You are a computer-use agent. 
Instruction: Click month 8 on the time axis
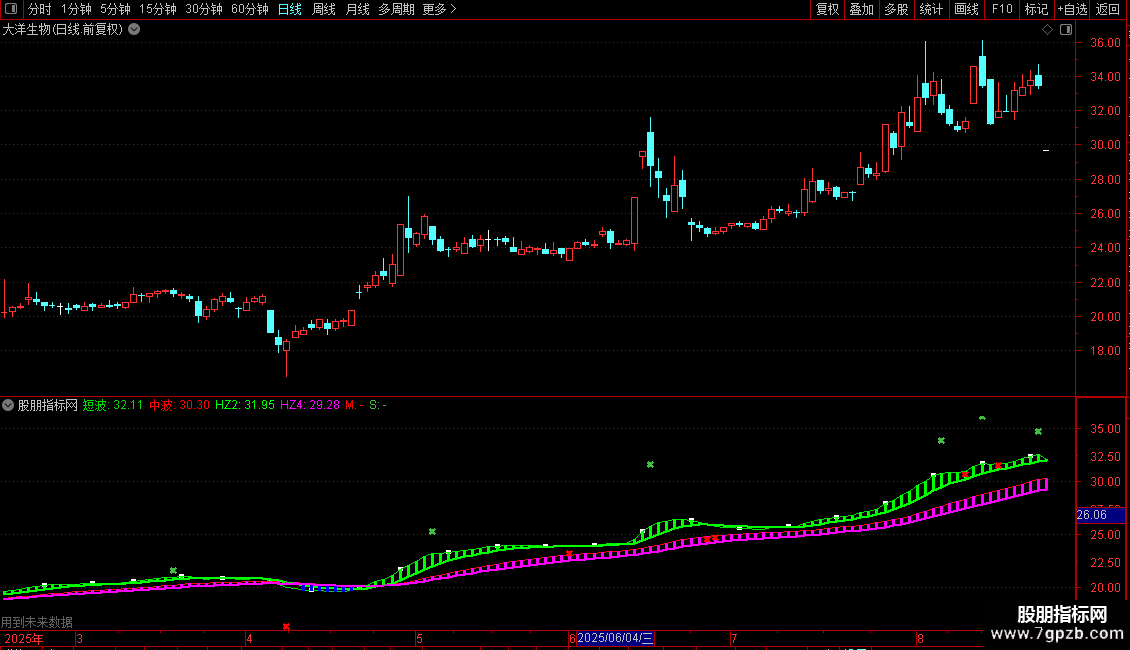[x=920, y=638]
